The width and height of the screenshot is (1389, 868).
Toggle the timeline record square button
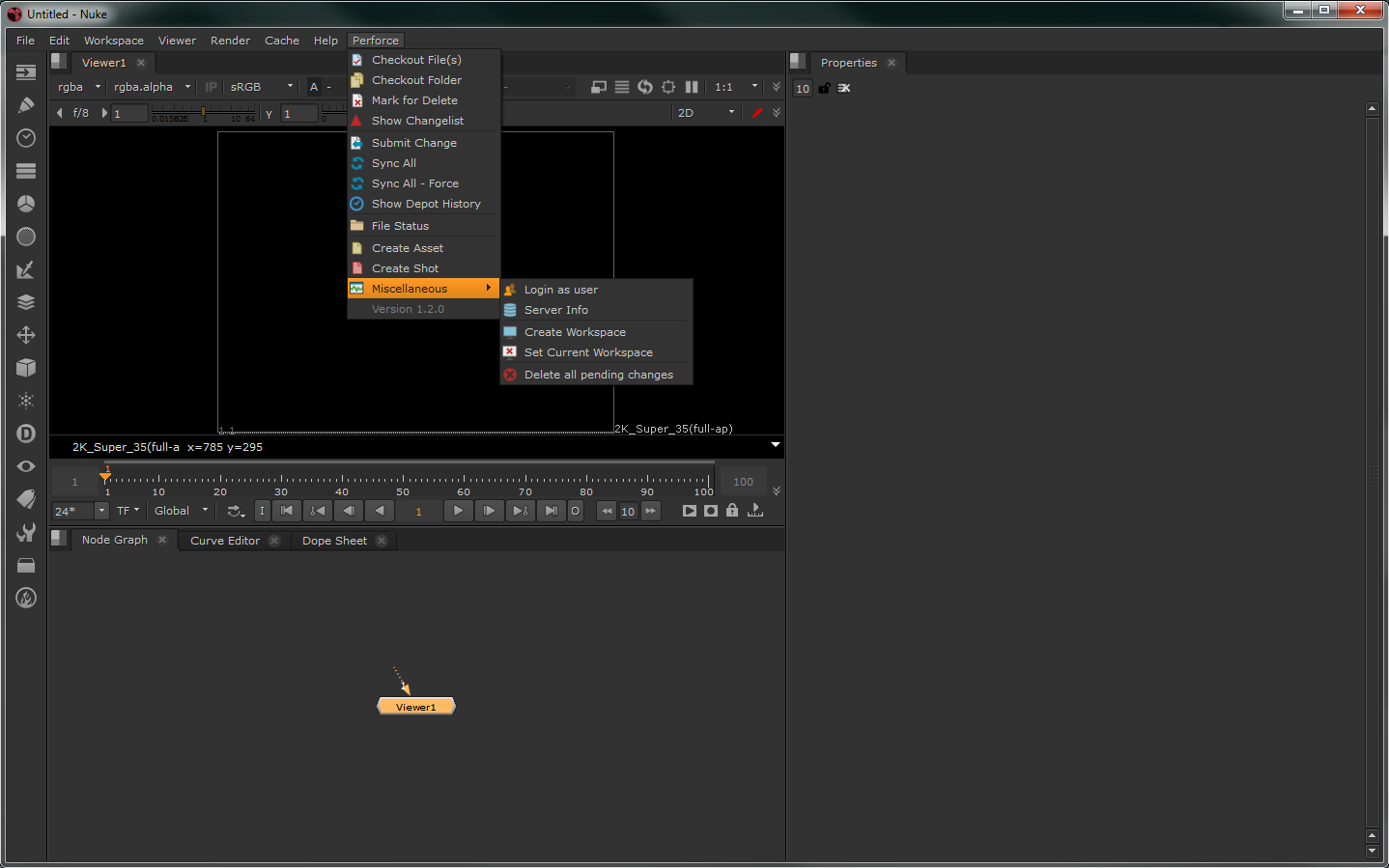(x=711, y=511)
